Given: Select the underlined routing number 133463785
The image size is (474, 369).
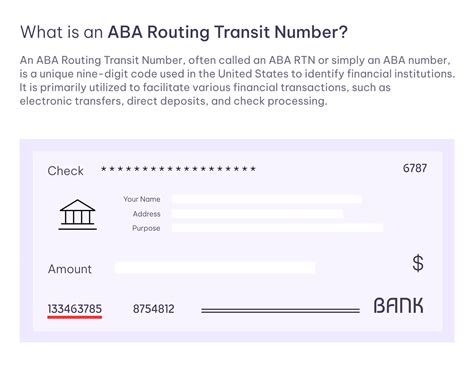Looking at the screenshot, I should [x=75, y=309].
